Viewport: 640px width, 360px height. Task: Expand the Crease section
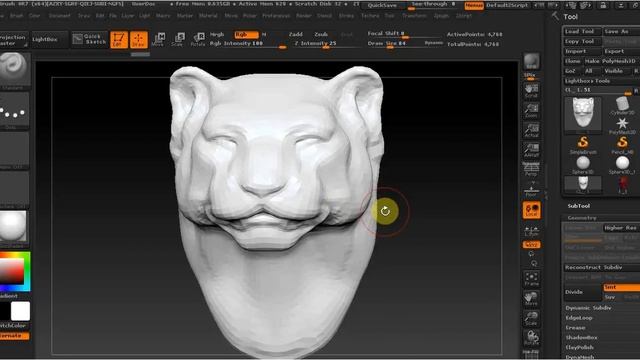pos(575,327)
